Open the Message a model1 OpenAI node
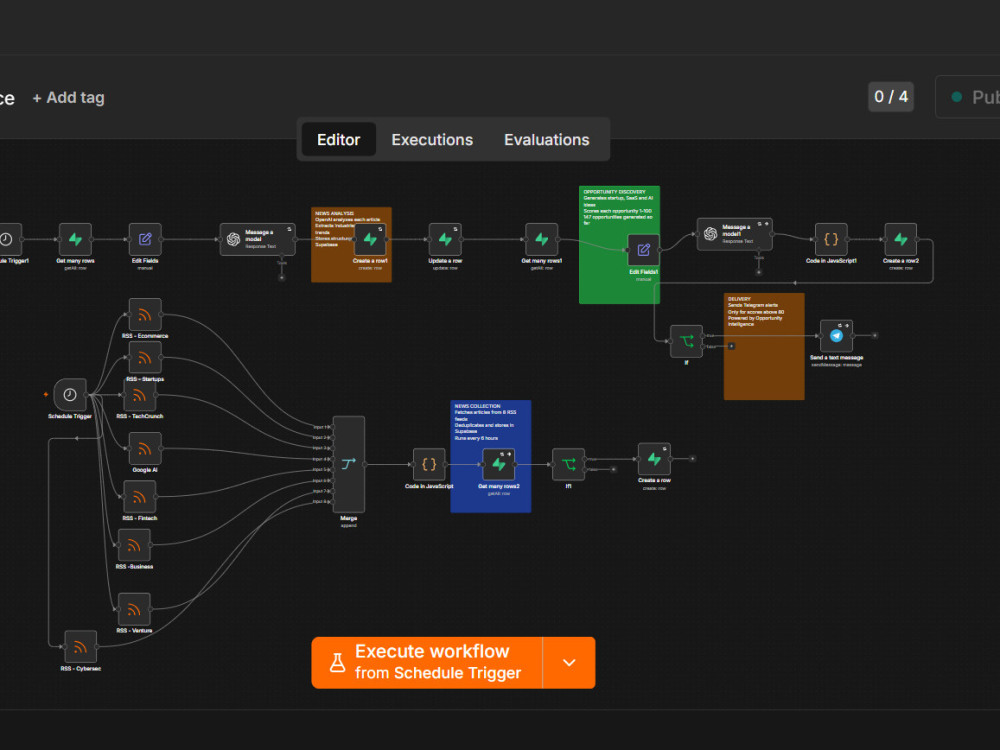Image resolution: width=1000 pixels, height=750 pixels. pos(735,234)
